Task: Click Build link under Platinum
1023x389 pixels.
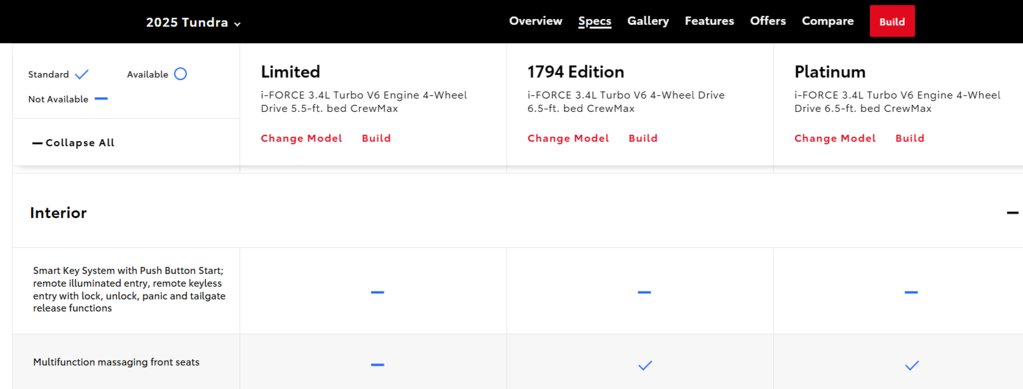Action: coord(909,138)
